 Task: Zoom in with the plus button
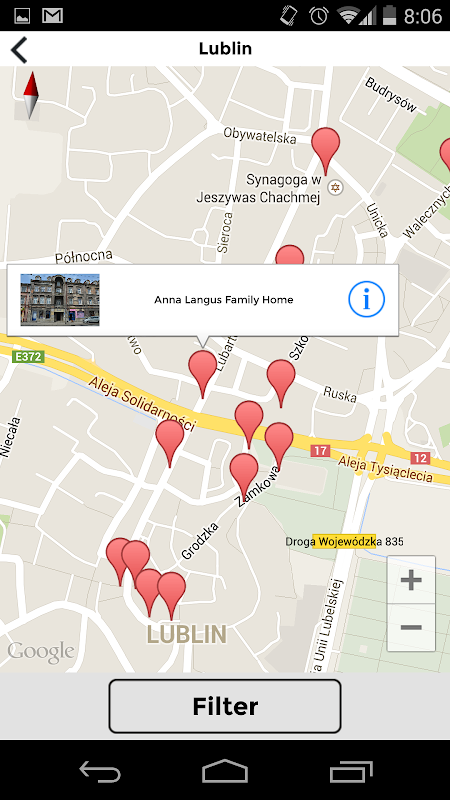(411, 580)
